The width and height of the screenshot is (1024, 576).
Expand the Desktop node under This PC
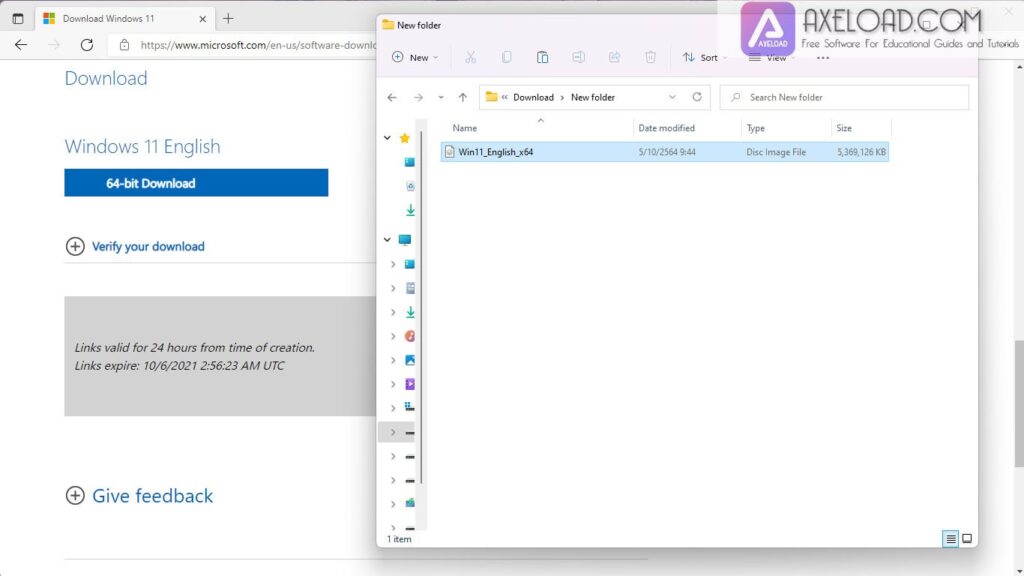point(393,264)
